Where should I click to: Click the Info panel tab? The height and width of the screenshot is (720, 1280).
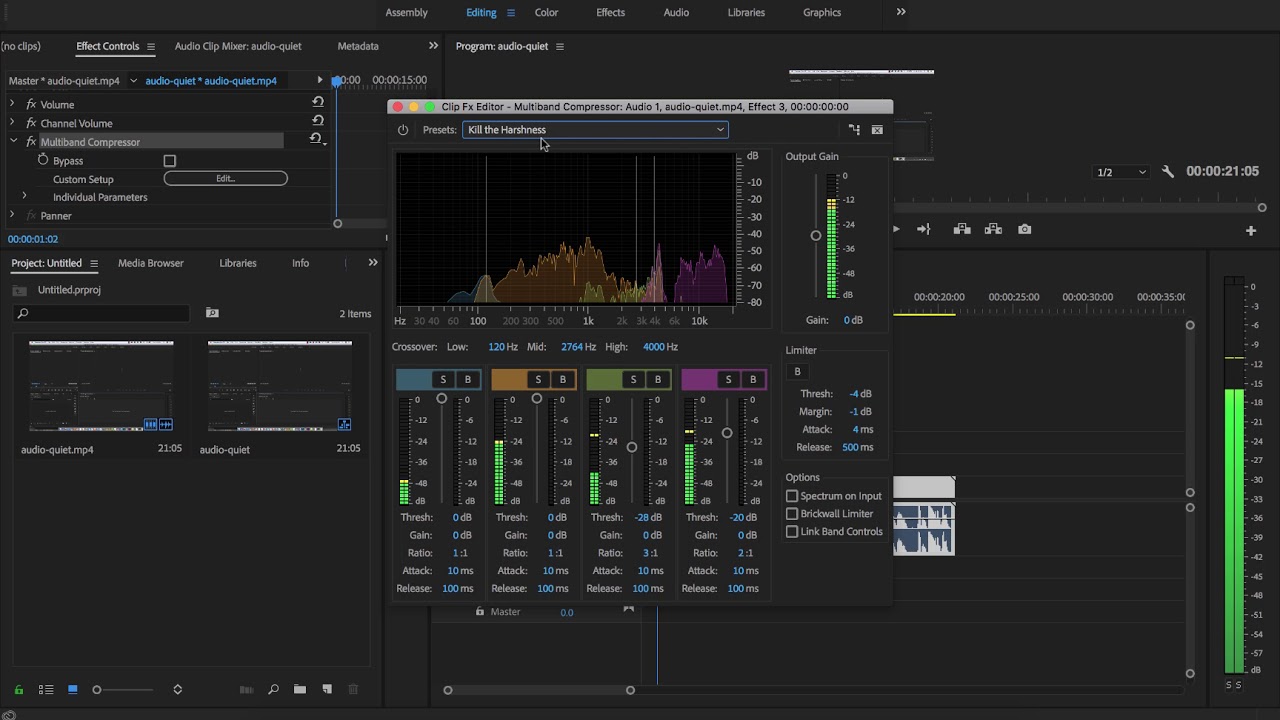(300, 263)
